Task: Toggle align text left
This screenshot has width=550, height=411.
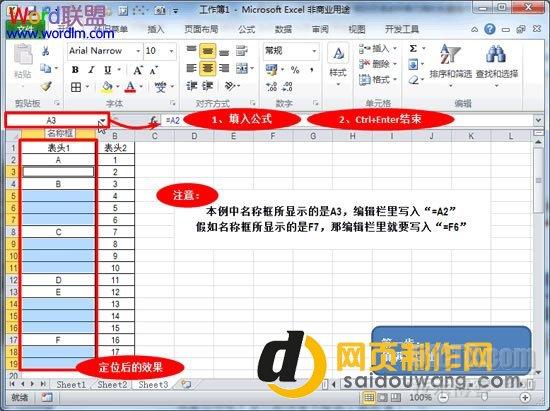Action: [192, 68]
